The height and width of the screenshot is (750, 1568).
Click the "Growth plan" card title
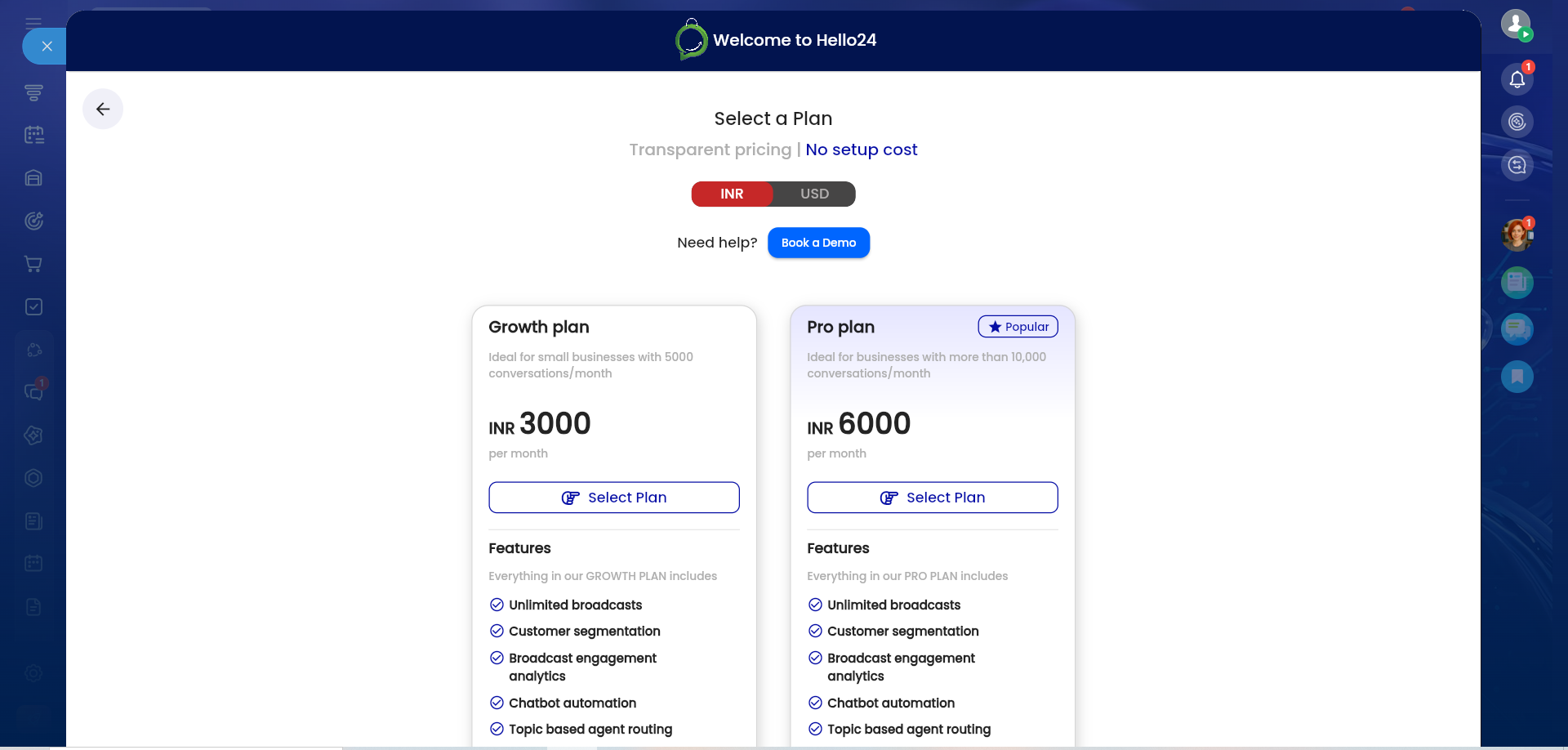(x=539, y=327)
